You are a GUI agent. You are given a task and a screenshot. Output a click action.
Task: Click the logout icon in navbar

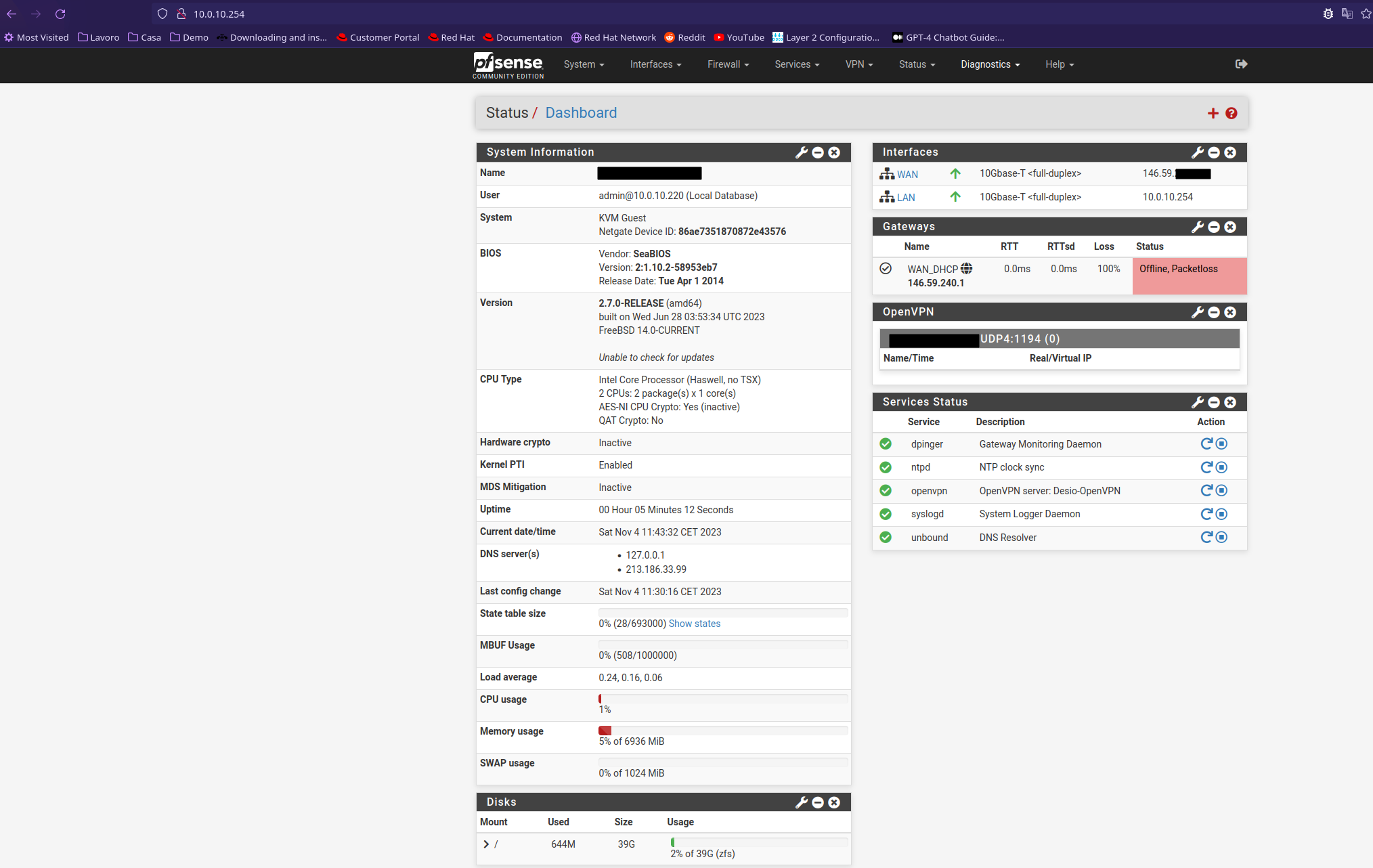point(1241,64)
